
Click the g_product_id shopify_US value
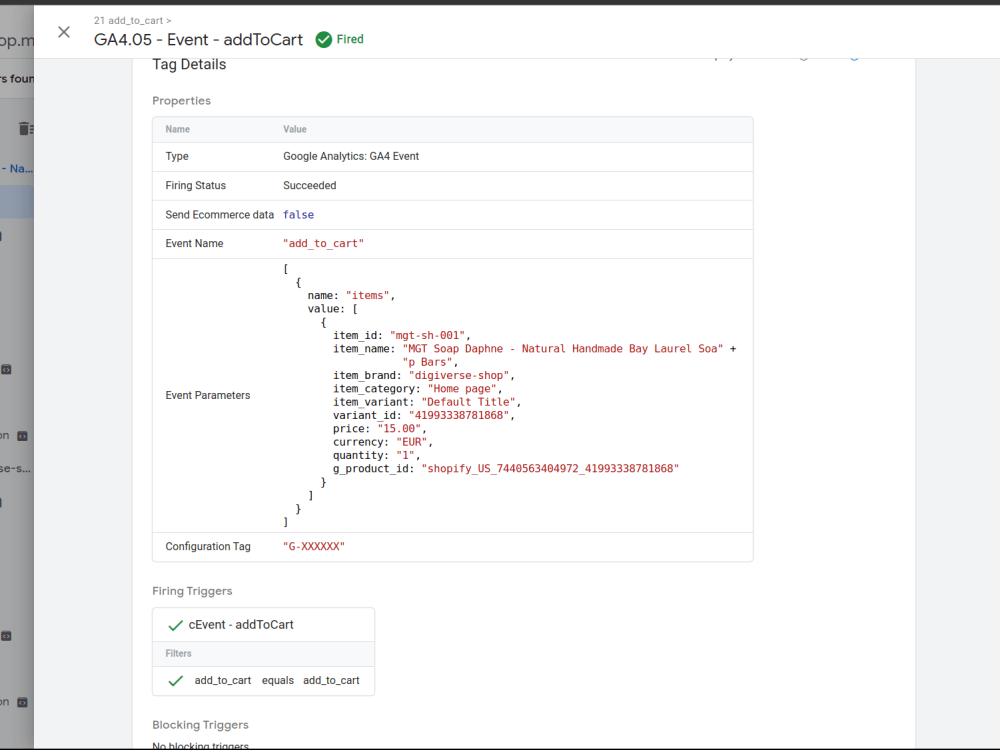coord(550,469)
